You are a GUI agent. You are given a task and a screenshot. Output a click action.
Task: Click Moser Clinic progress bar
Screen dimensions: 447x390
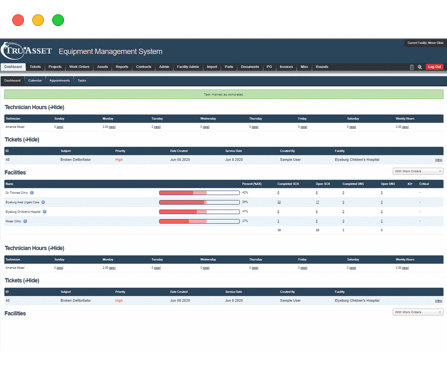[199, 221]
